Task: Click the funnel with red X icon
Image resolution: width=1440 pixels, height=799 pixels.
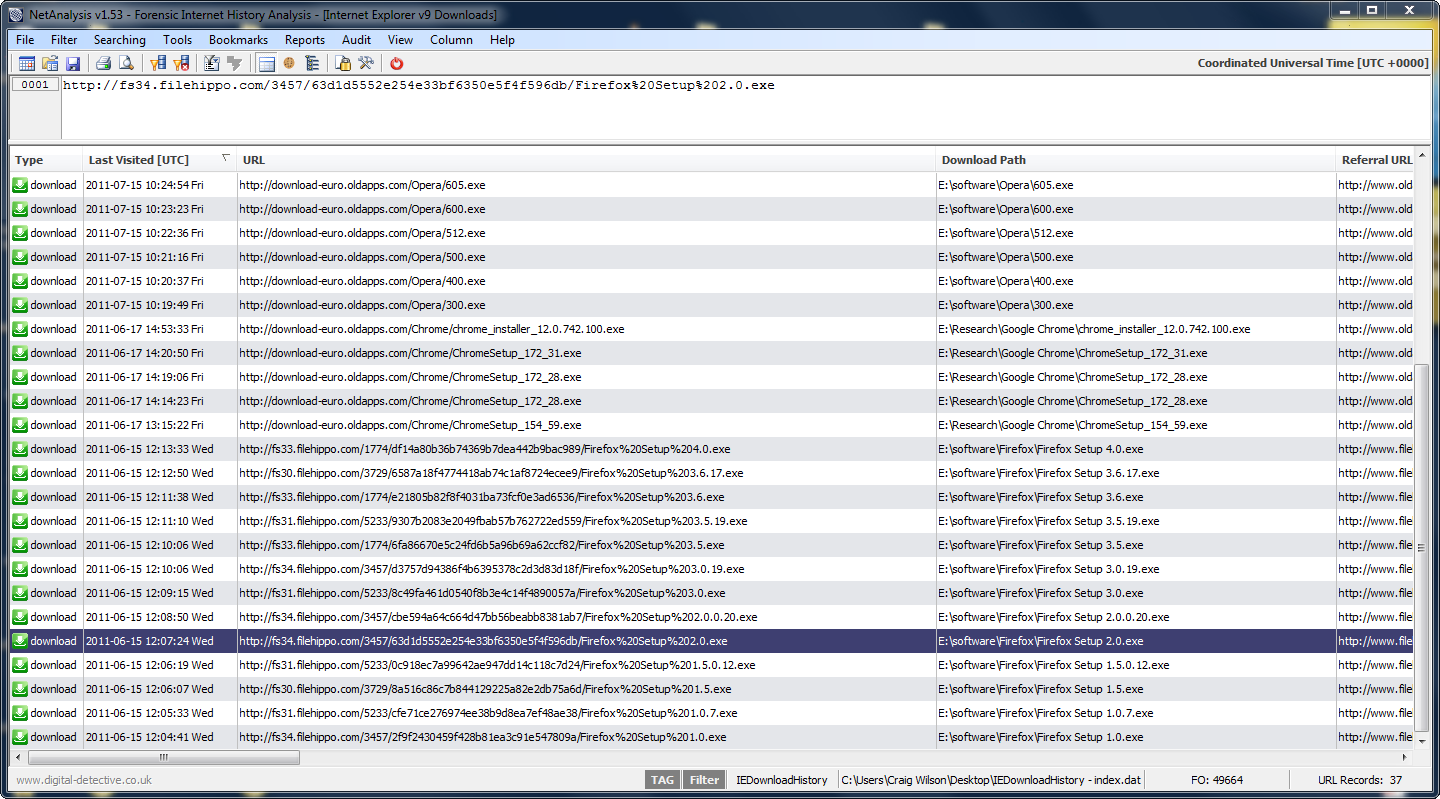Action: 181,63
